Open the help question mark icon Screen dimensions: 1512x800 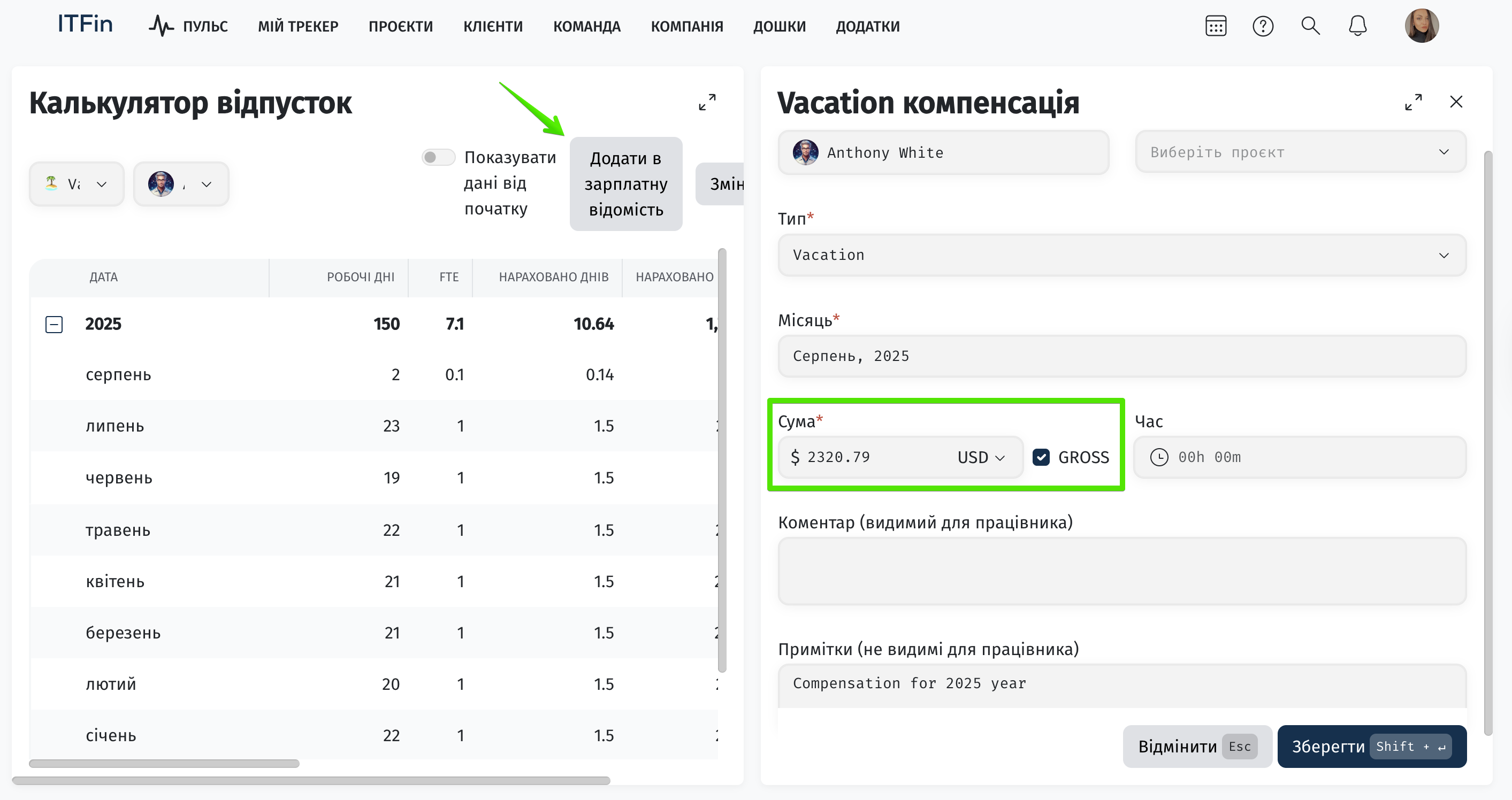coord(1263,26)
